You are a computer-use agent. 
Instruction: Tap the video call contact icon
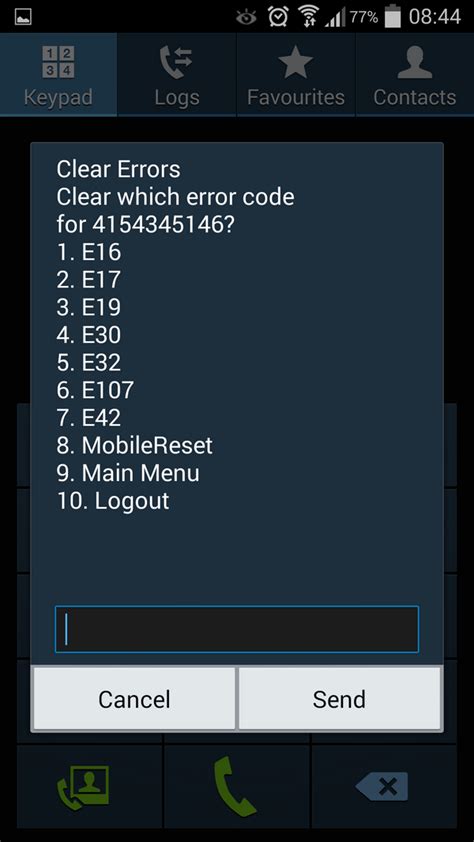pyautogui.click(x=84, y=787)
